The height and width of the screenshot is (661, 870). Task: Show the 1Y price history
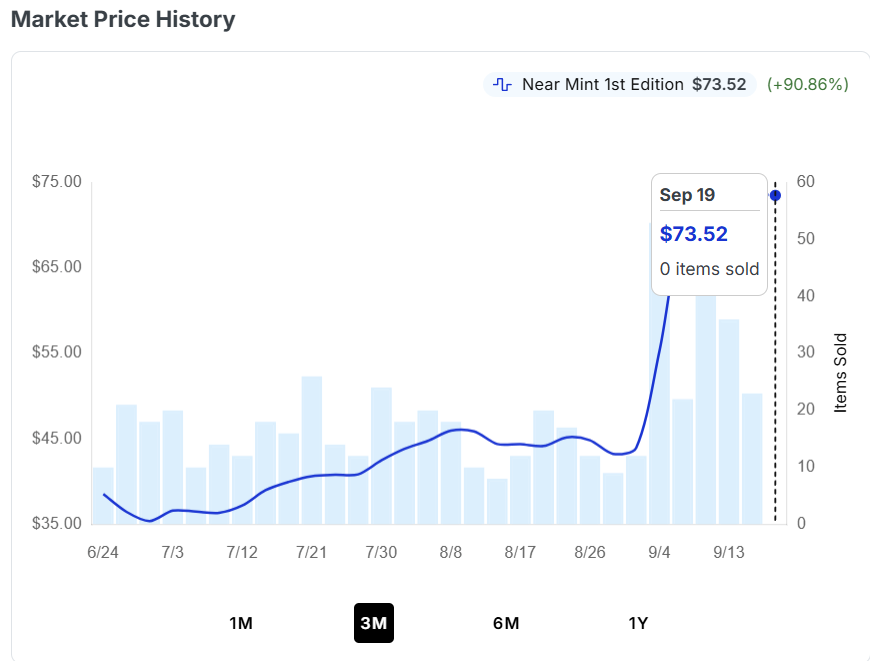[x=638, y=623]
